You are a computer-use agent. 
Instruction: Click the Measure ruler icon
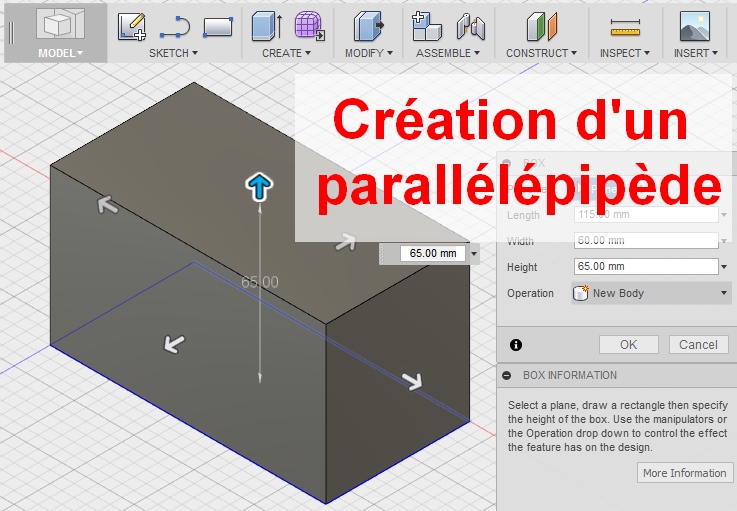pyautogui.click(x=625, y=27)
